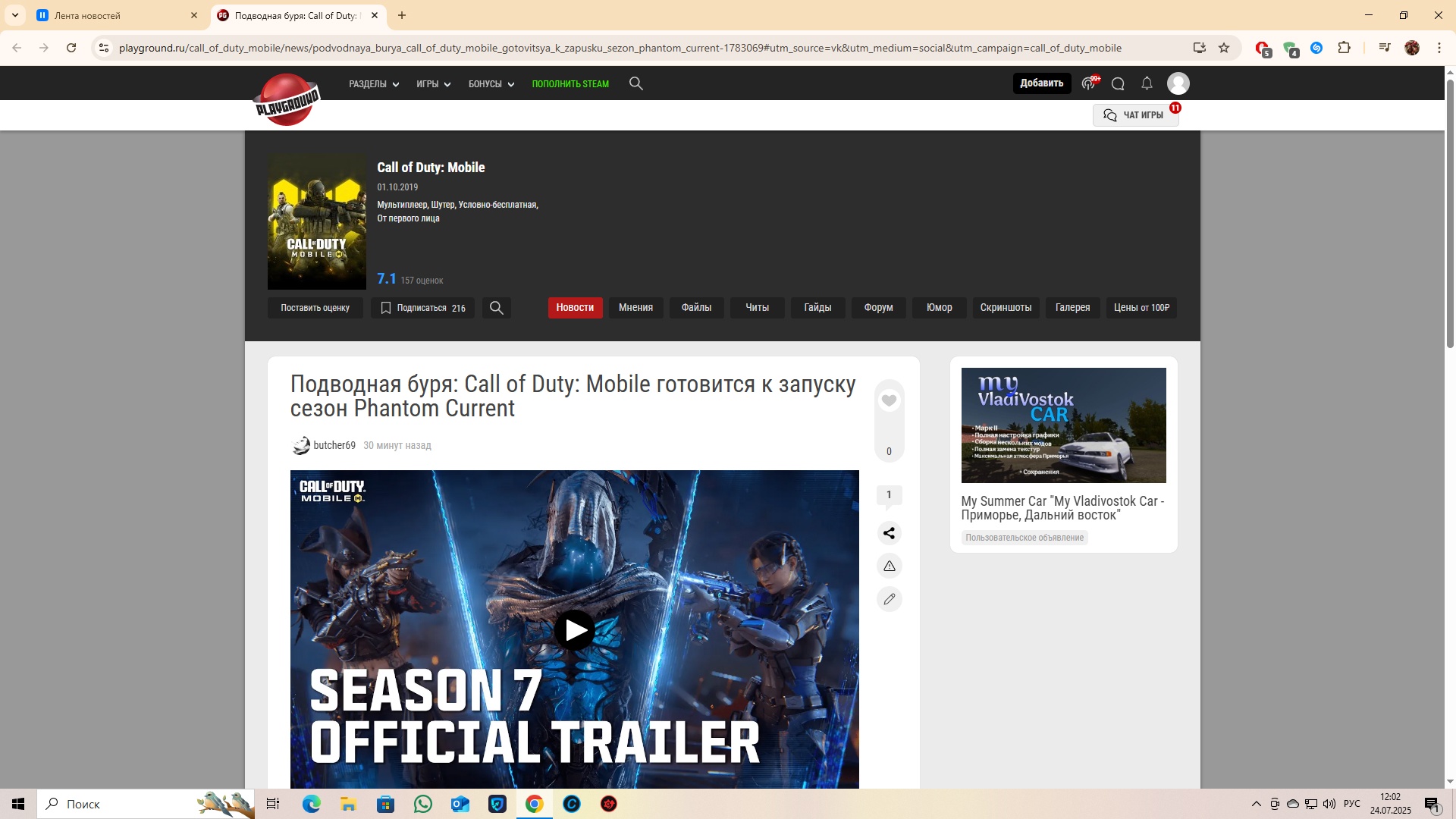
Task: Open Чат игры button
Action: pyautogui.click(x=1135, y=115)
